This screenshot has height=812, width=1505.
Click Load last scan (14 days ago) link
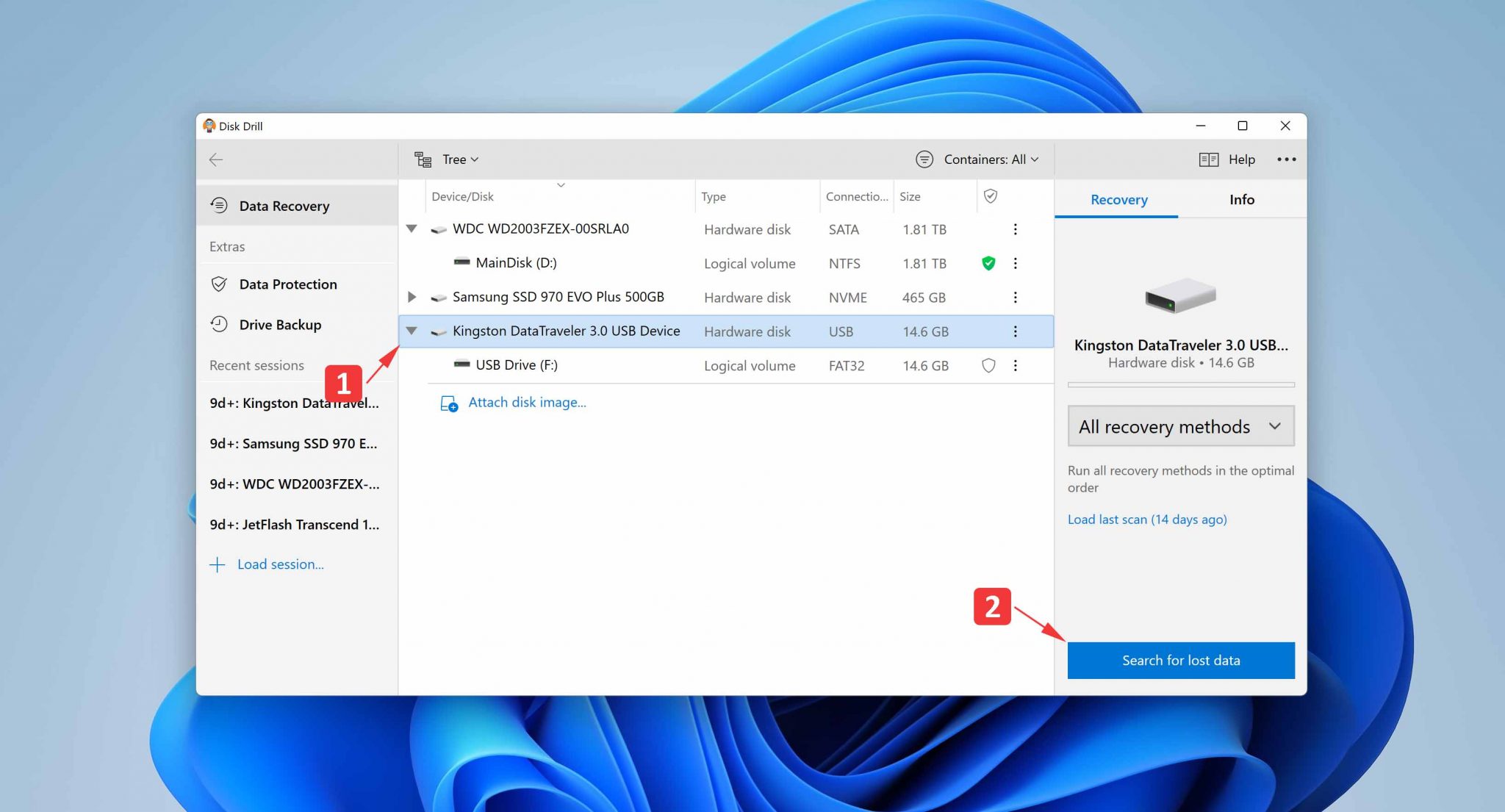(x=1146, y=519)
